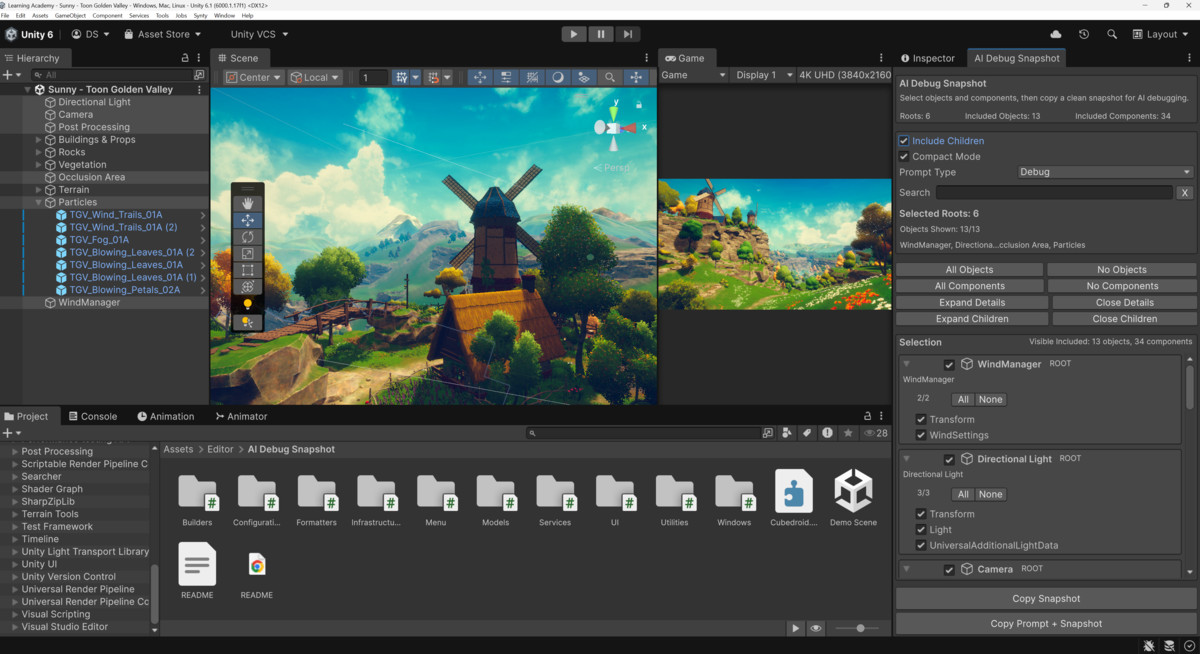Collapse WindManager section in Selection list
Viewport: 1200px width, 654px height.
906,364
